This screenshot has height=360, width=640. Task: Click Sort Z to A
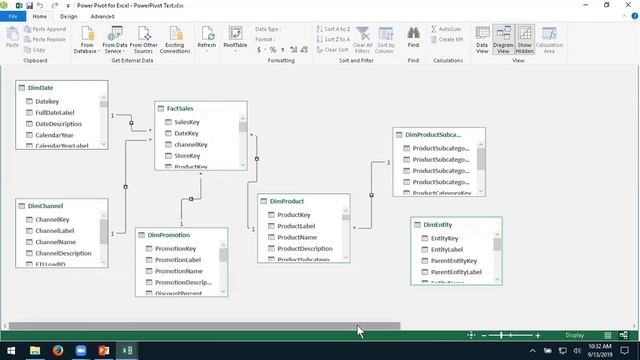333,40
